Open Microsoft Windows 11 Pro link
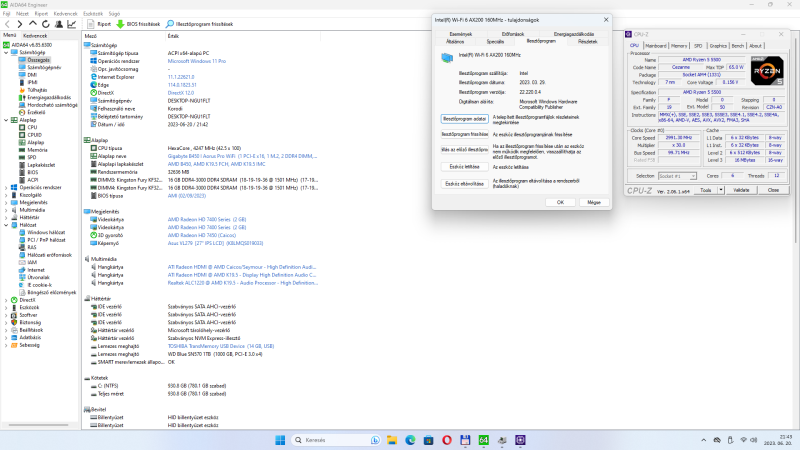 [196, 61]
